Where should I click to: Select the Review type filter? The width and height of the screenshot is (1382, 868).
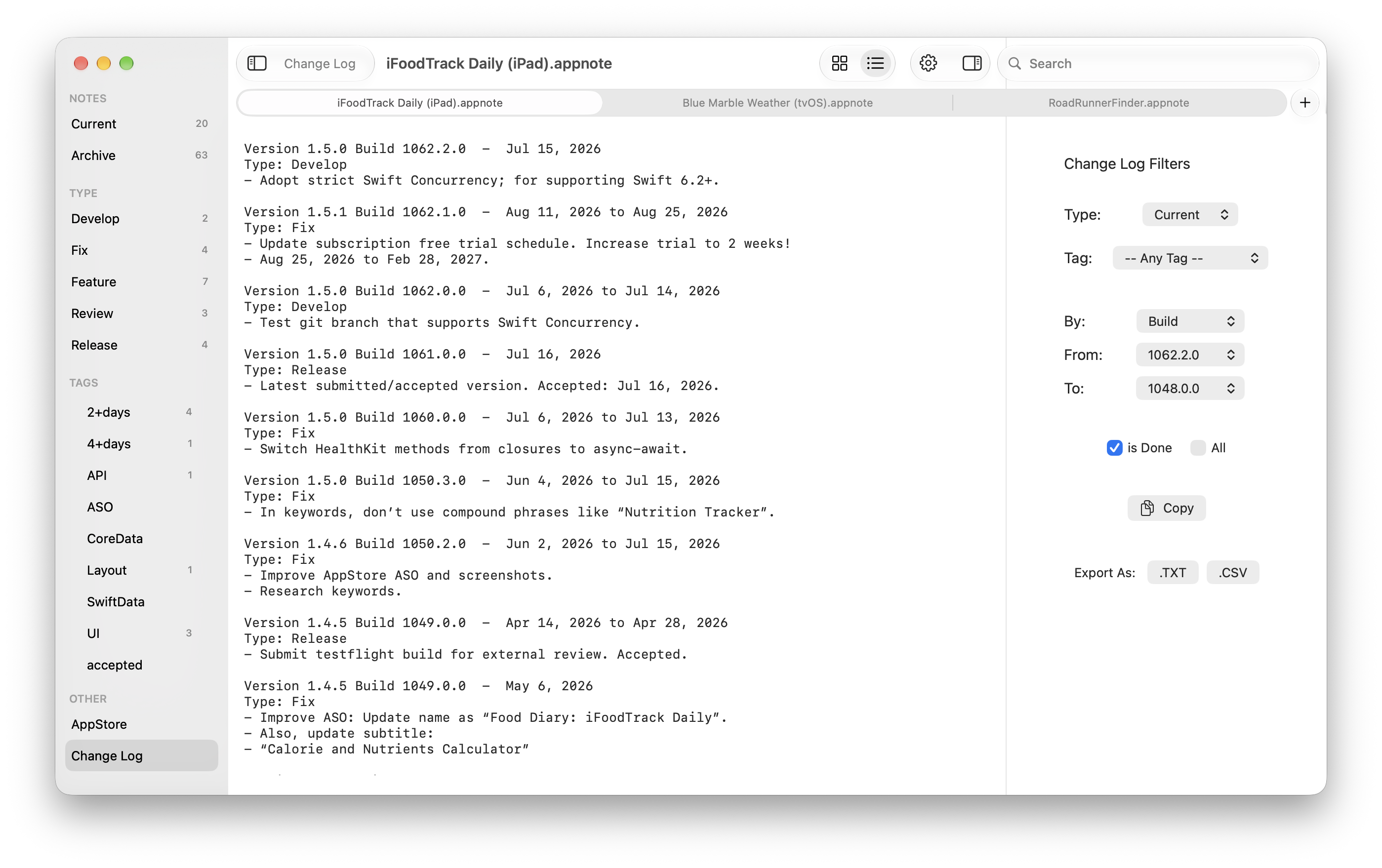[x=141, y=313]
